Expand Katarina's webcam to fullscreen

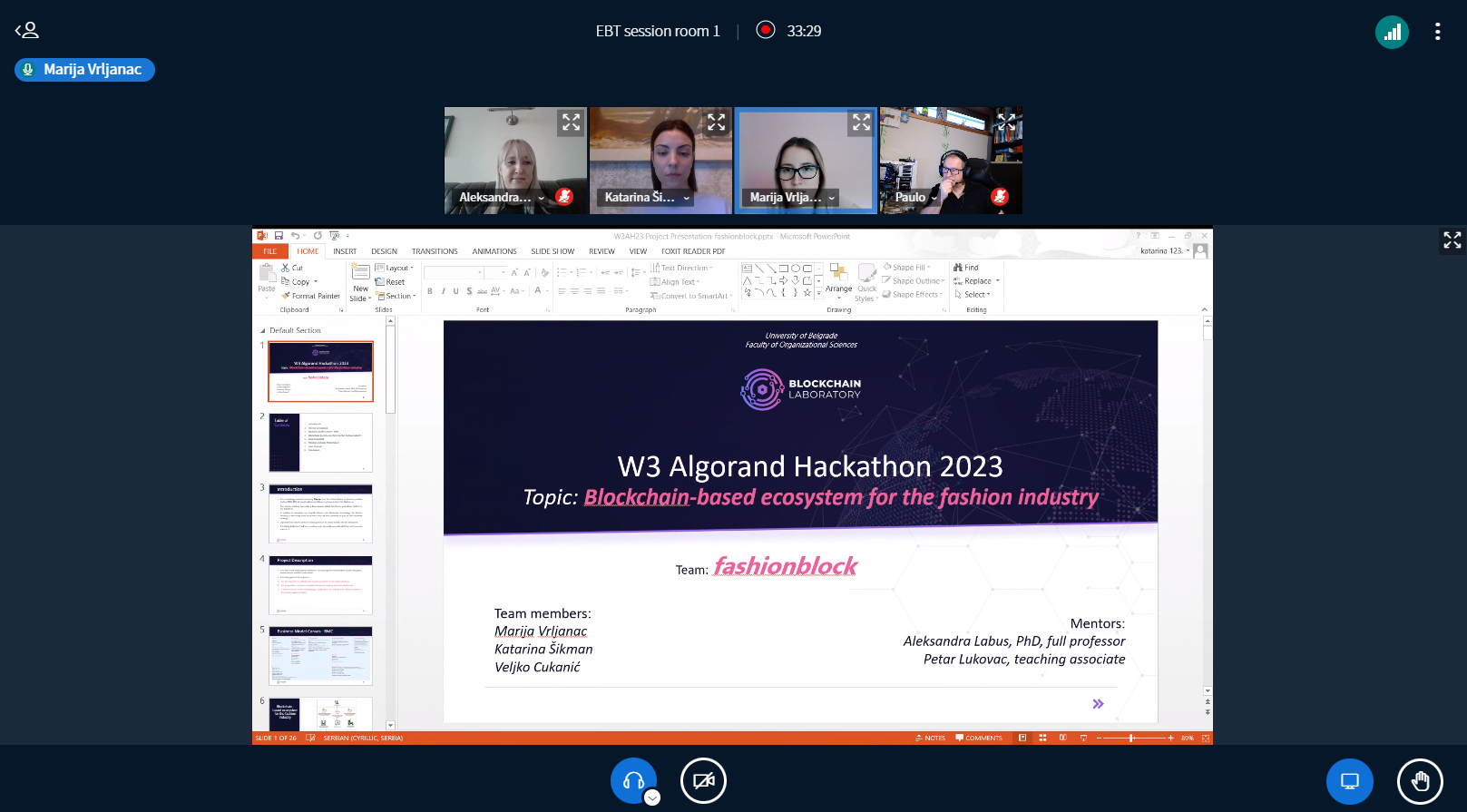716,122
